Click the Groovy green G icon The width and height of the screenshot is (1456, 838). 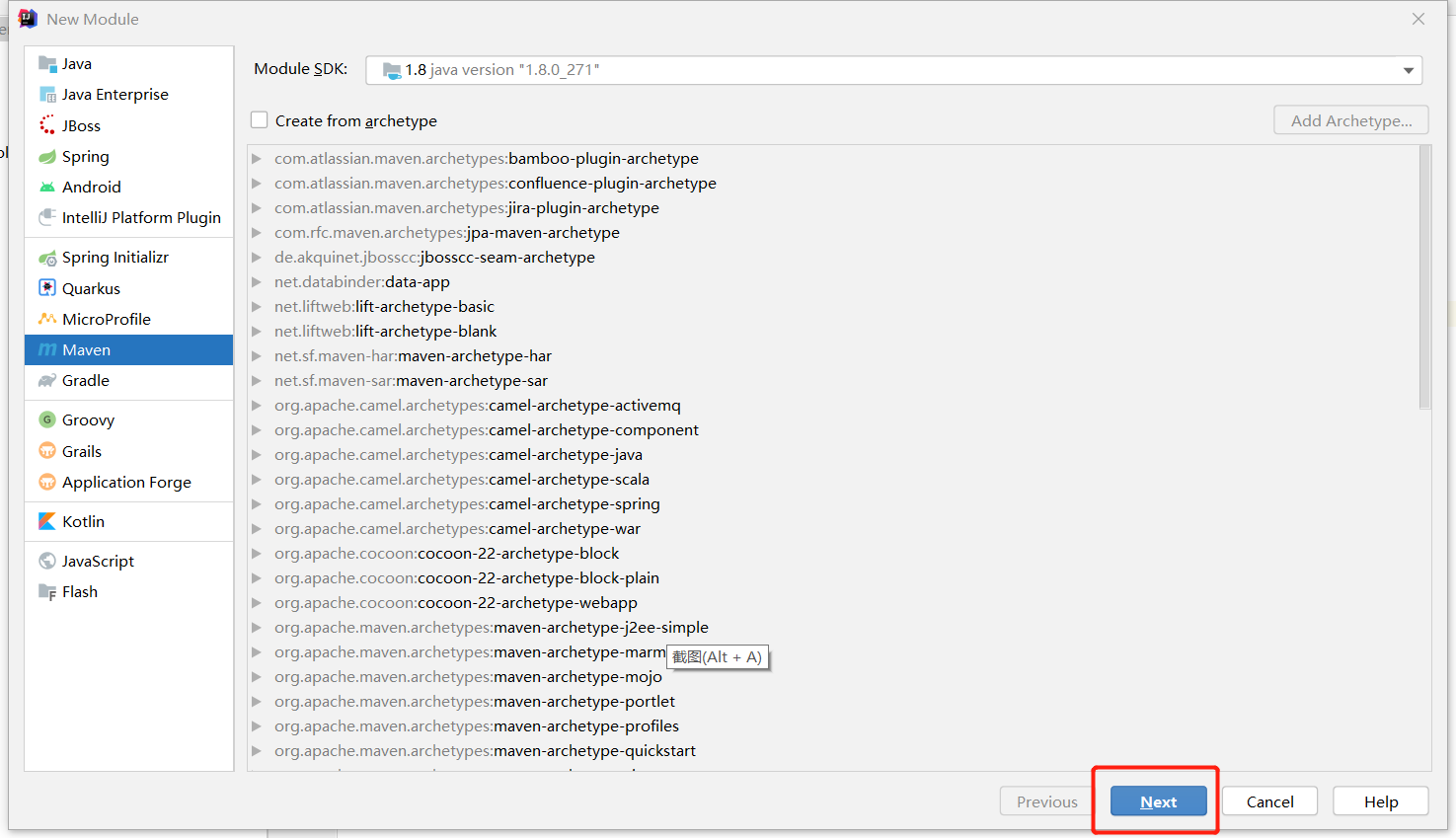(x=47, y=419)
